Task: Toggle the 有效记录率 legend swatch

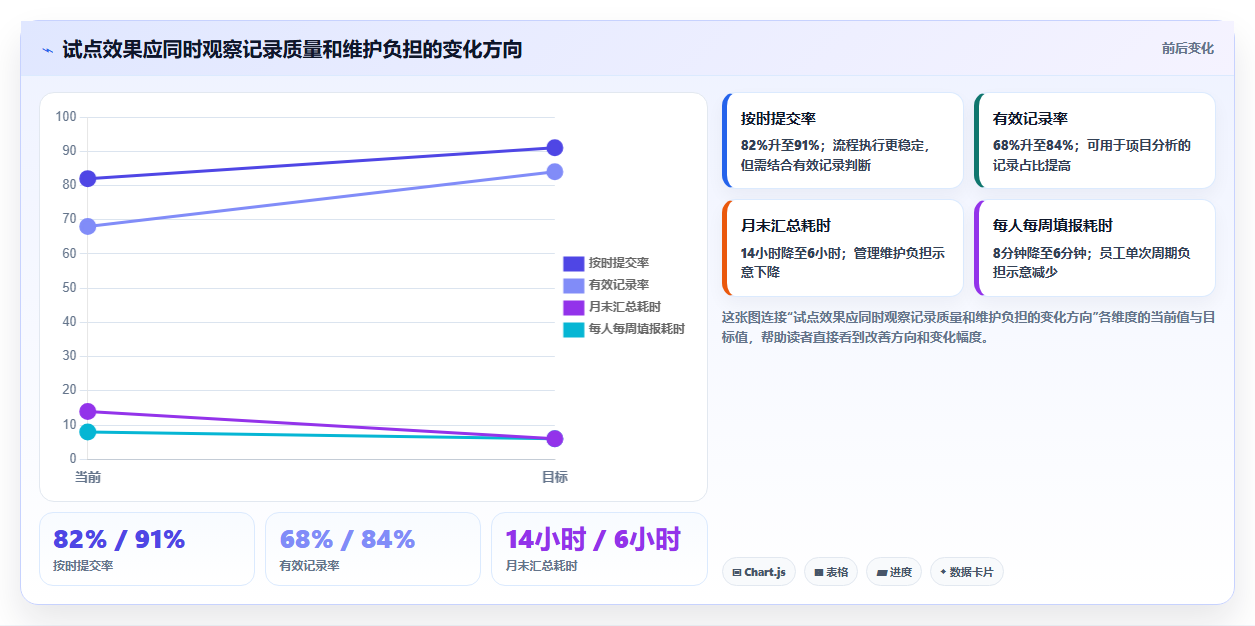Action: point(573,285)
